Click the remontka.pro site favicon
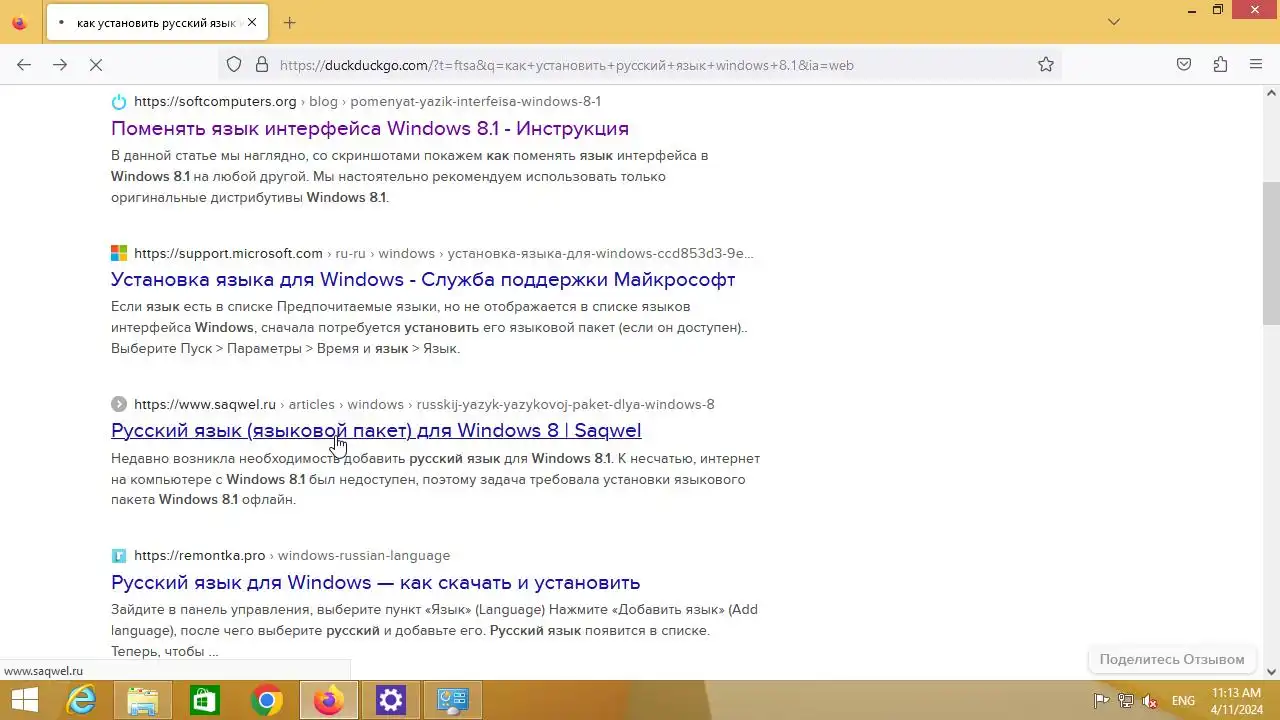This screenshot has width=1280, height=720. (119, 555)
